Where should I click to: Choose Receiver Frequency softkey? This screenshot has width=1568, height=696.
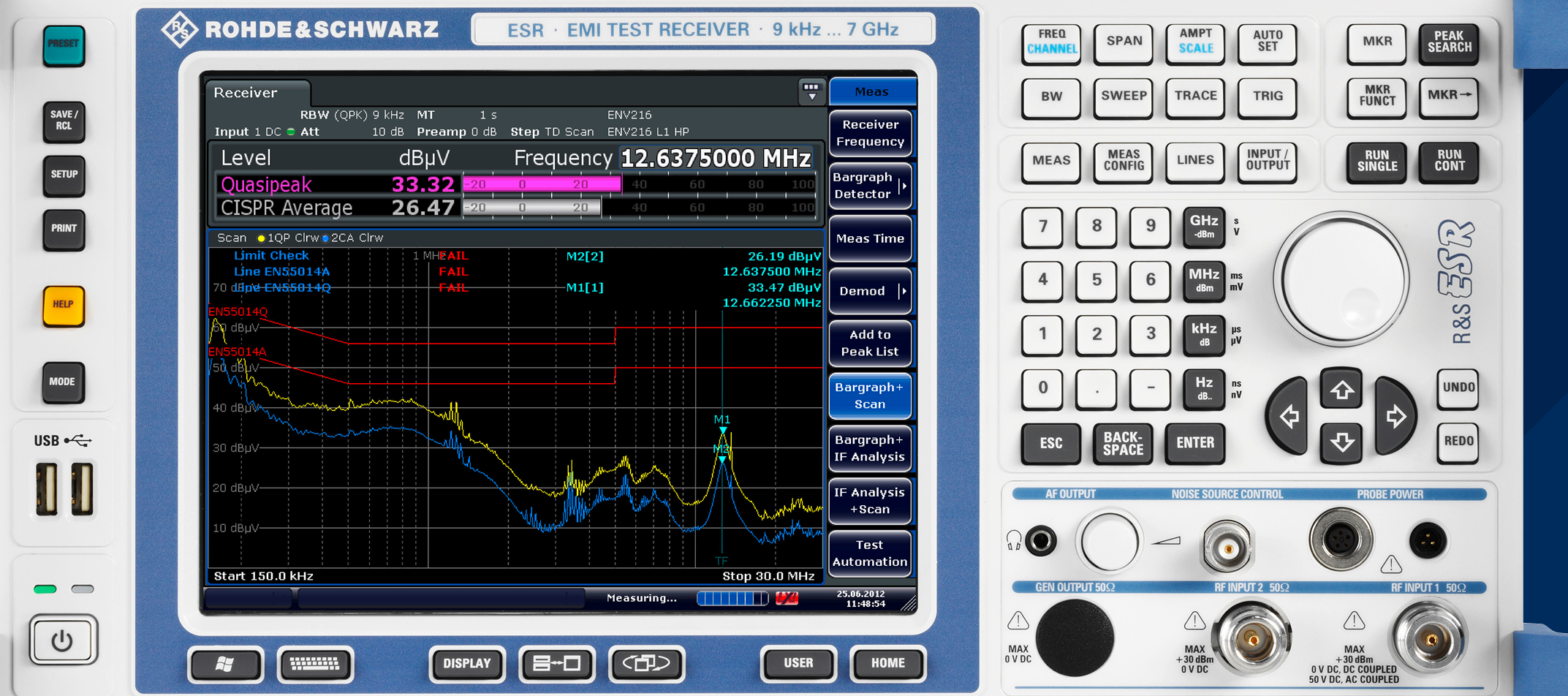(x=870, y=133)
